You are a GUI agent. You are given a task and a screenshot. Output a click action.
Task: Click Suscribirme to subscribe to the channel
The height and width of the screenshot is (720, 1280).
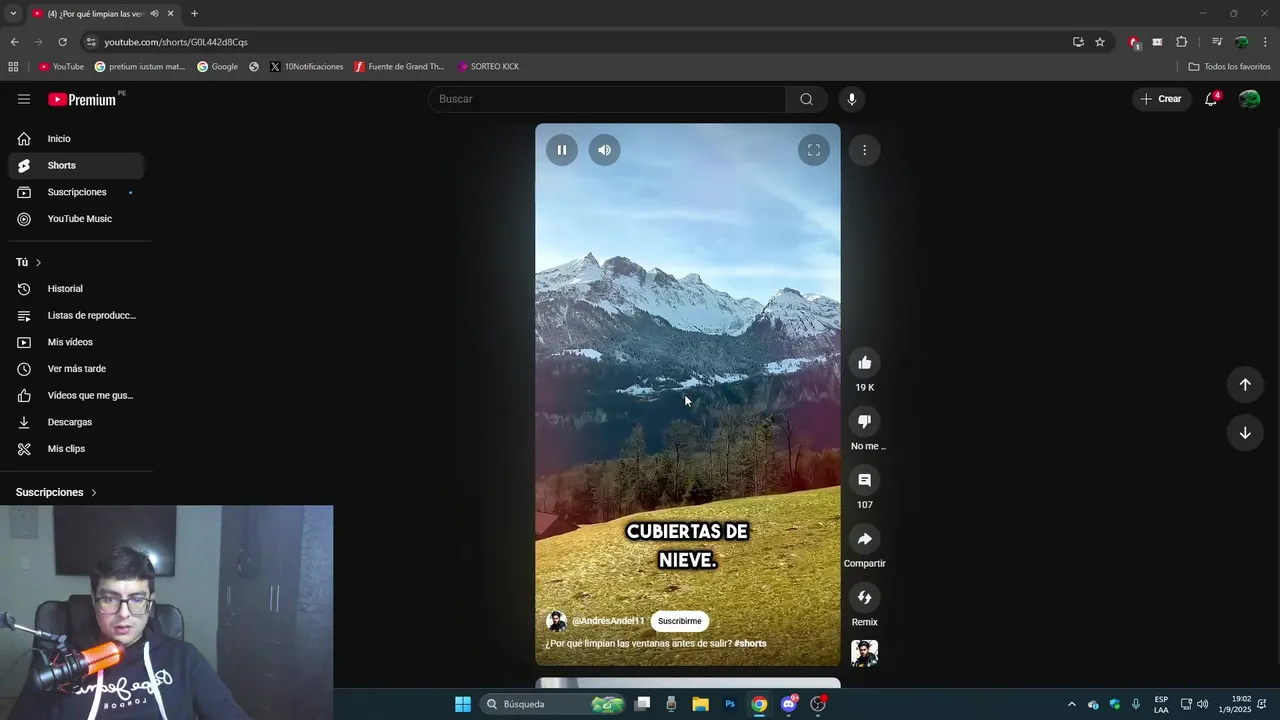tap(680, 621)
